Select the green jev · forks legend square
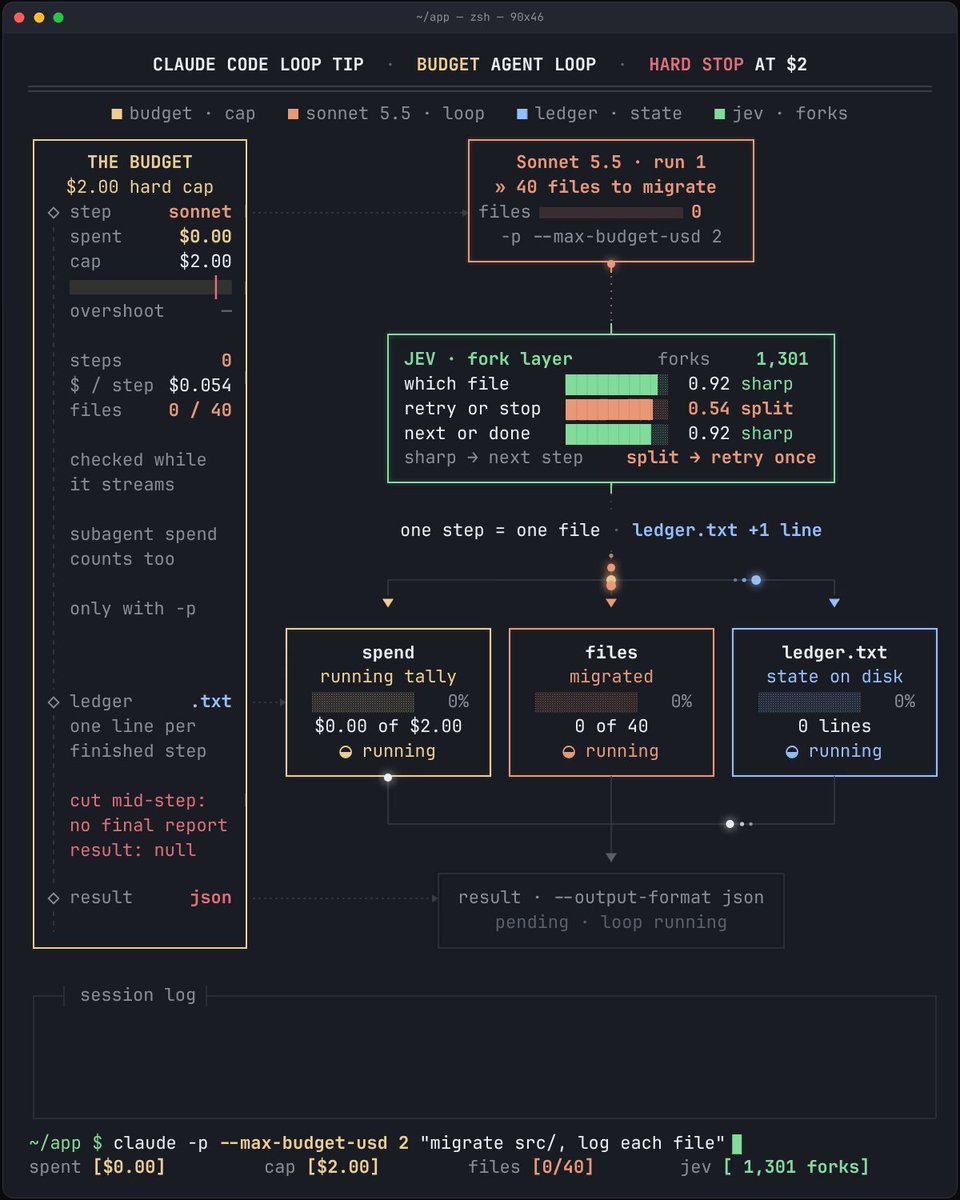The width and height of the screenshot is (960, 1200). (x=719, y=113)
